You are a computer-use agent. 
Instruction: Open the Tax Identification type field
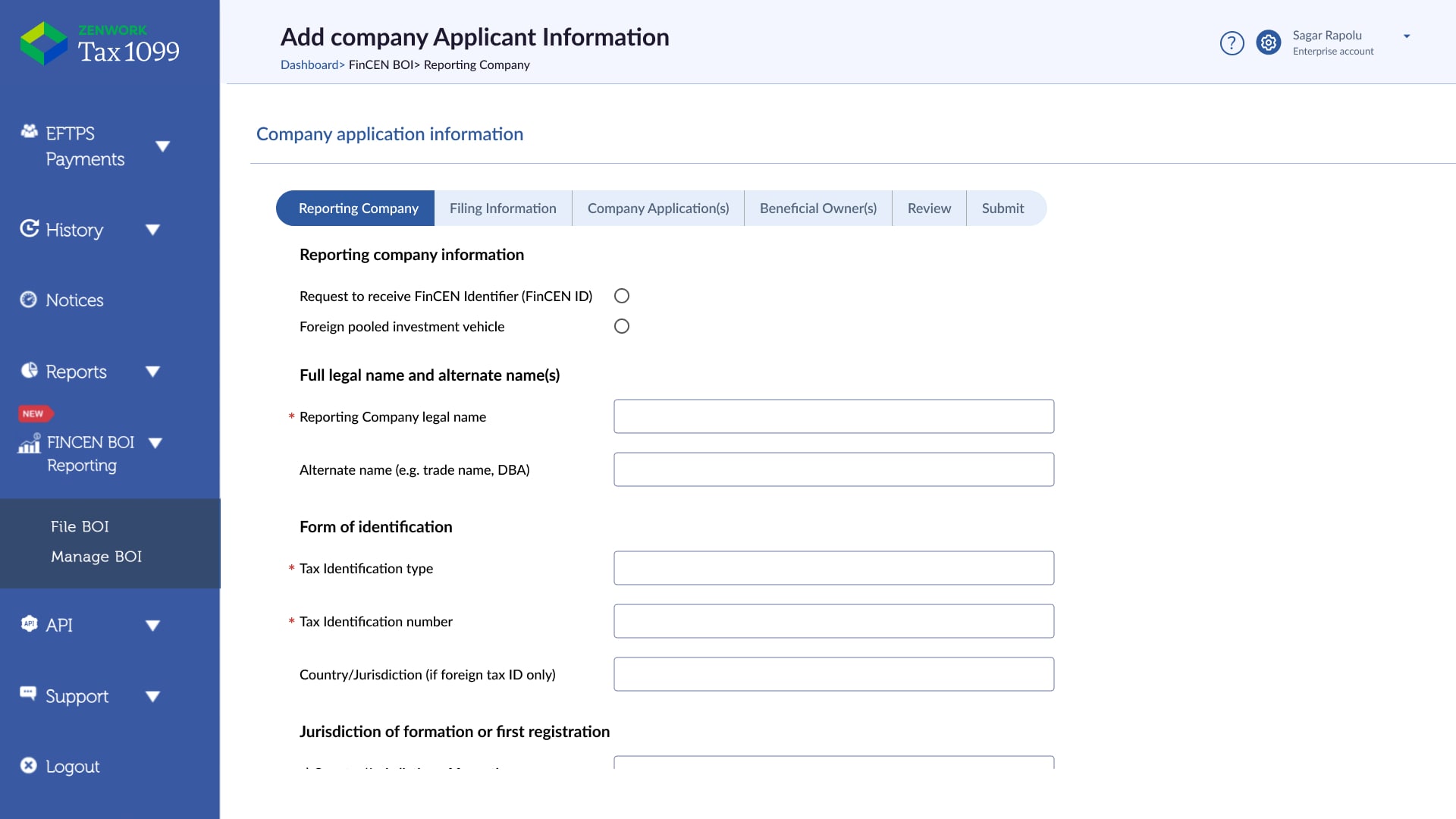click(833, 568)
